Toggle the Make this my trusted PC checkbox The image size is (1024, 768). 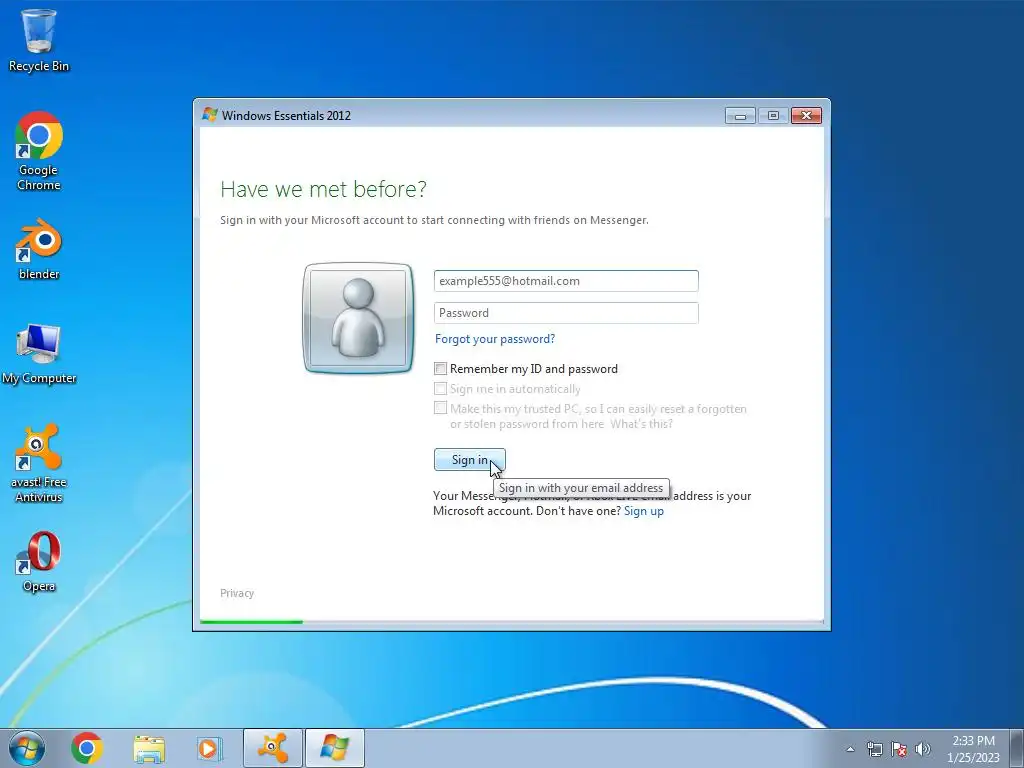tap(441, 408)
